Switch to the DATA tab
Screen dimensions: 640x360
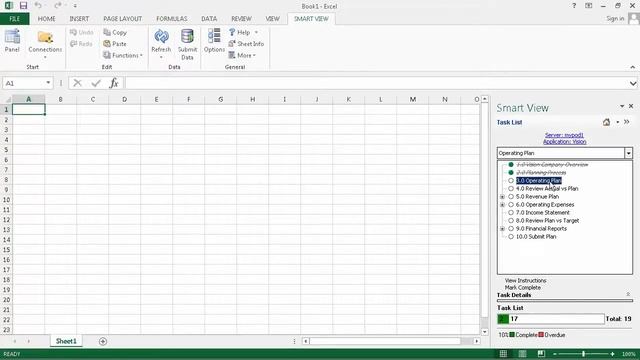pos(209,19)
